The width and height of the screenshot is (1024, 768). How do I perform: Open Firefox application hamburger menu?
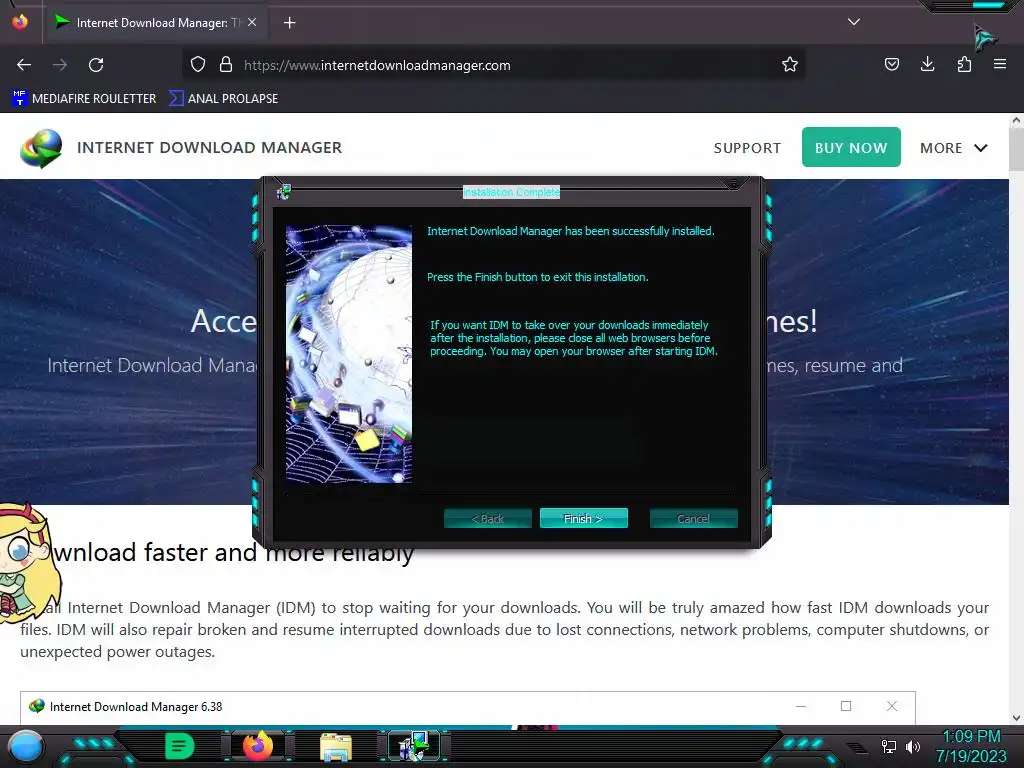(x=1000, y=65)
